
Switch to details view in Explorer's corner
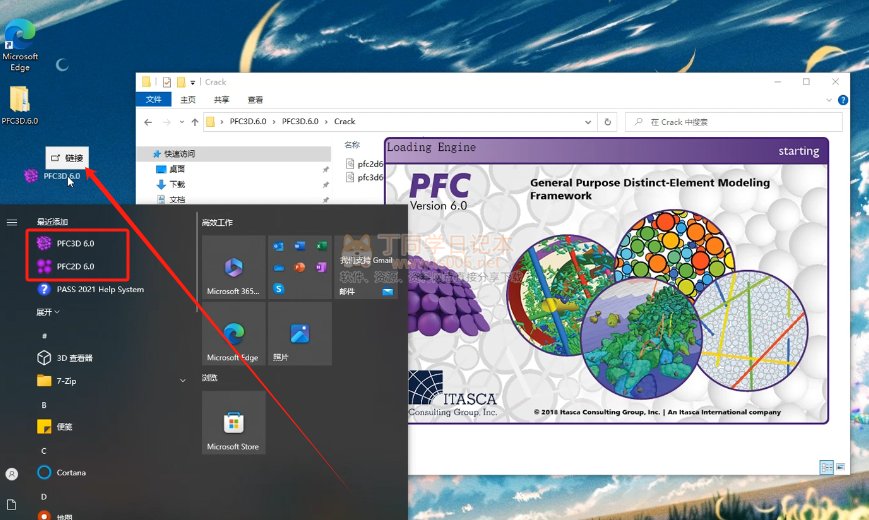[825, 467]
